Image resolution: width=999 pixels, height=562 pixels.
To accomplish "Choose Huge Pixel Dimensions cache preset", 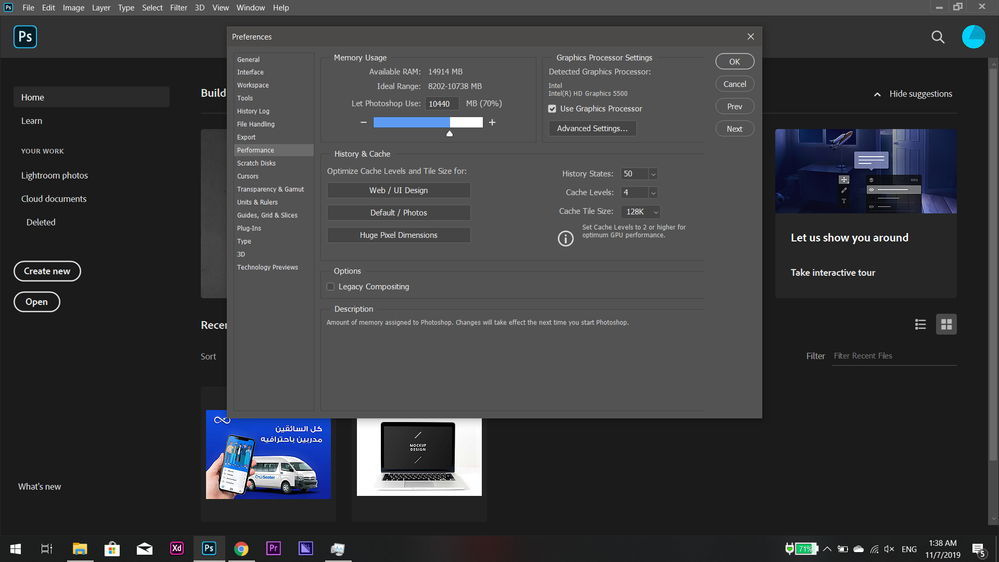I will point(398,235).
